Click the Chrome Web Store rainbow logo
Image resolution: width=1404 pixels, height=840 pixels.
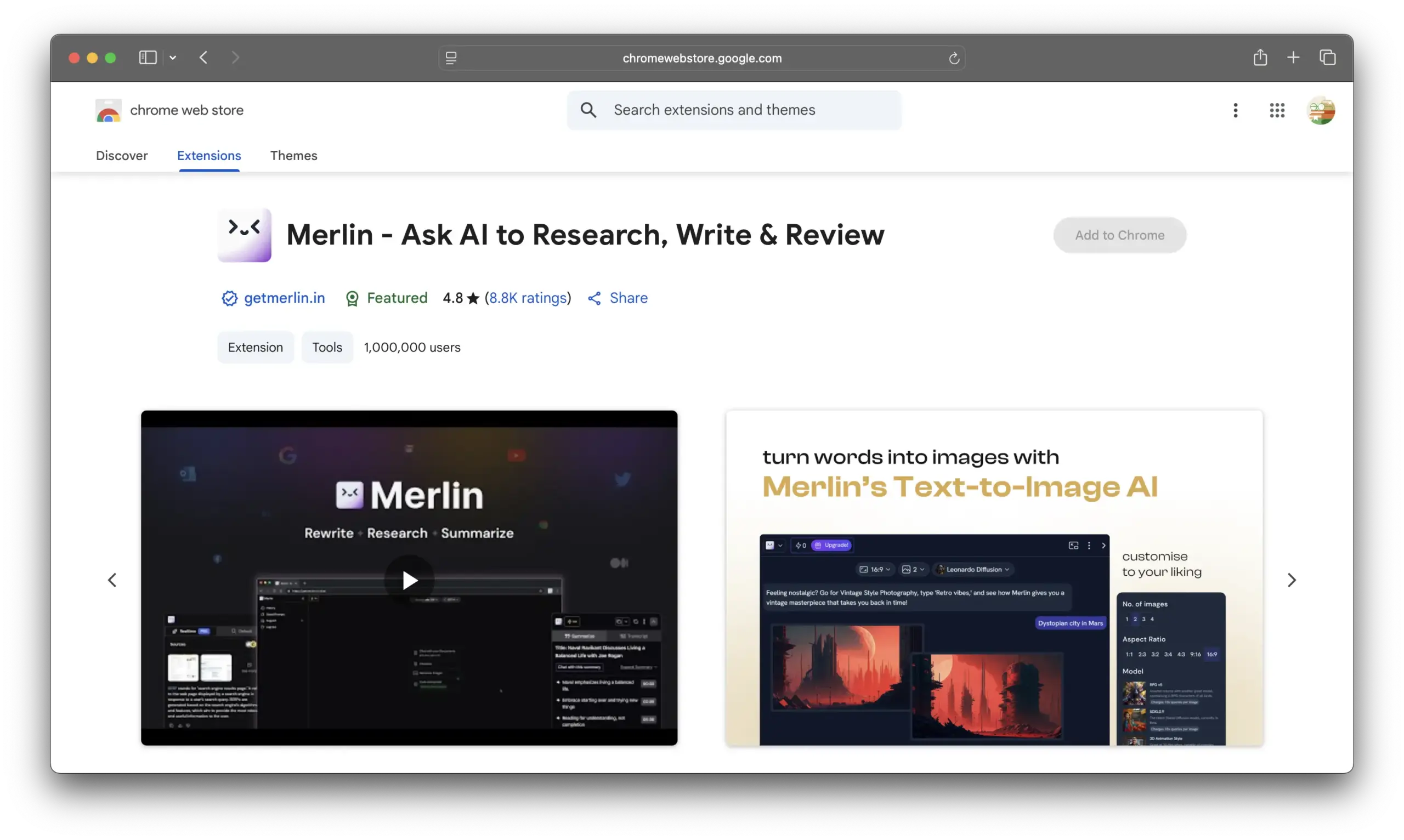(108, 110)
